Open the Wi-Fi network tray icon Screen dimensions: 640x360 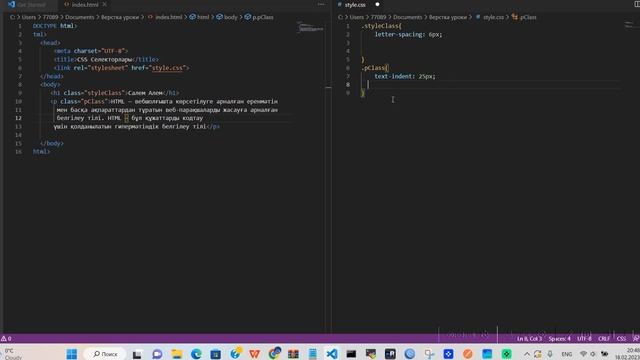click(583, 354)
